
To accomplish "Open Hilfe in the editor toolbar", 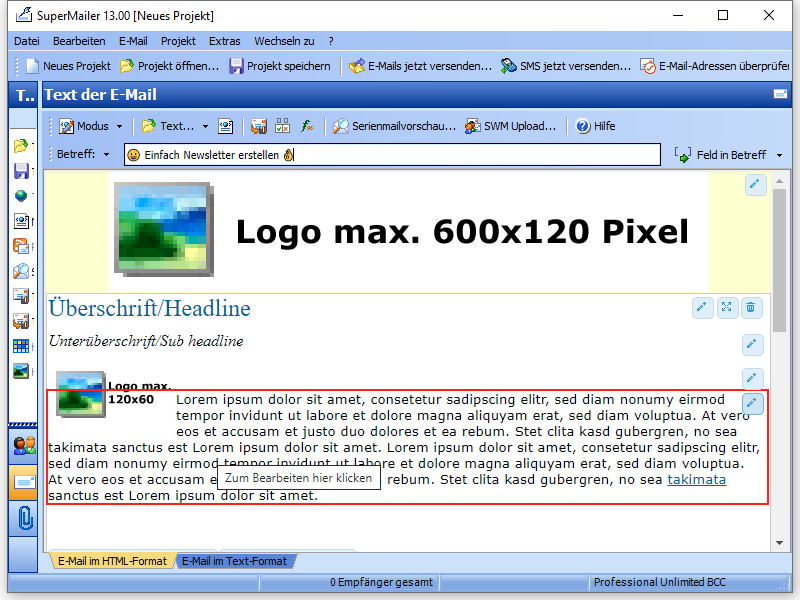I will point(596,126).
